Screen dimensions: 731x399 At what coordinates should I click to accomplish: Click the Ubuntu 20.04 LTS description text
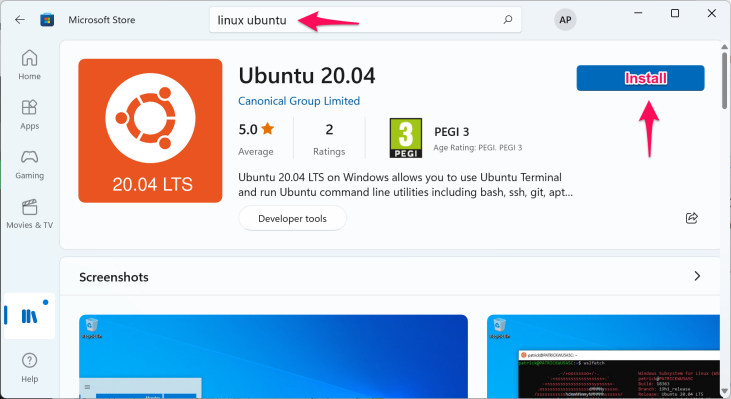pyautogui.click(x=406, y=185)
